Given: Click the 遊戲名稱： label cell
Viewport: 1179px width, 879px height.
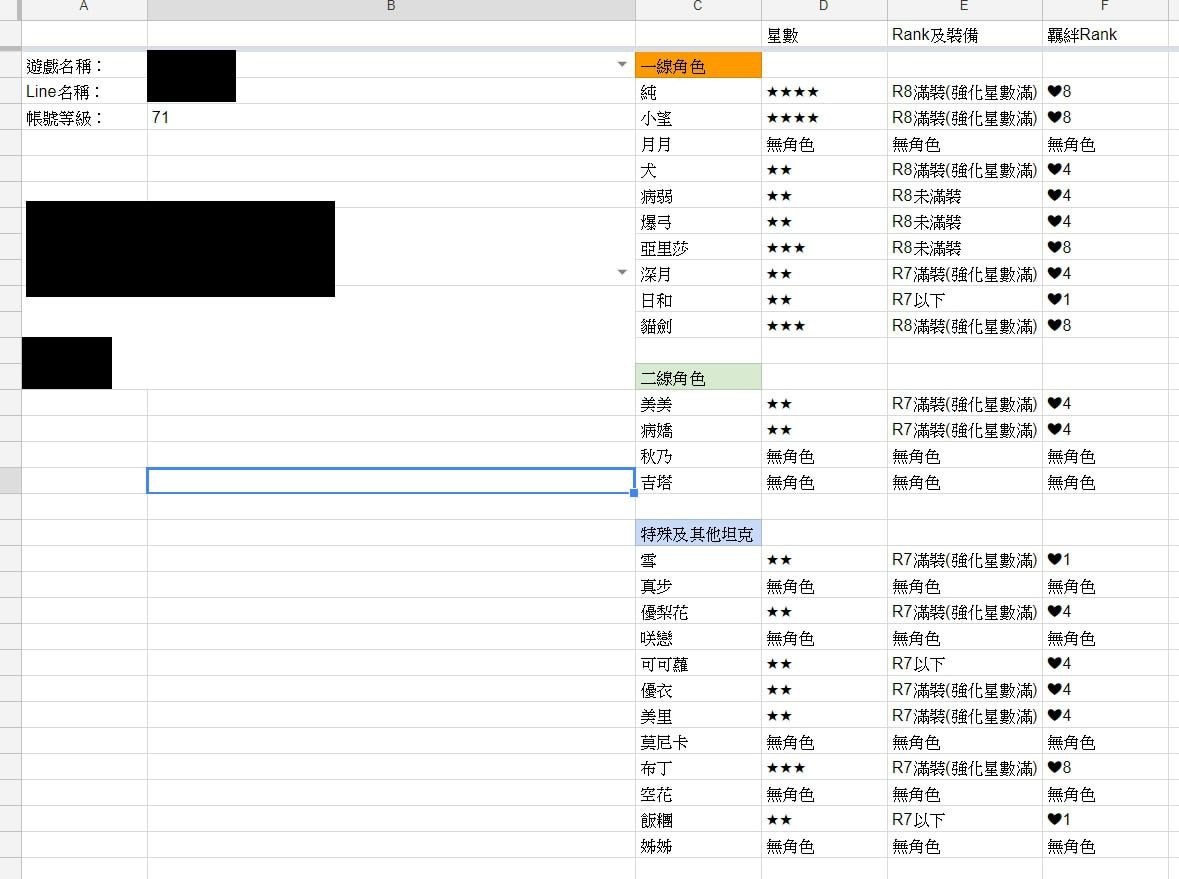Looking at the screenshot, I should click(x=84, y=66).
